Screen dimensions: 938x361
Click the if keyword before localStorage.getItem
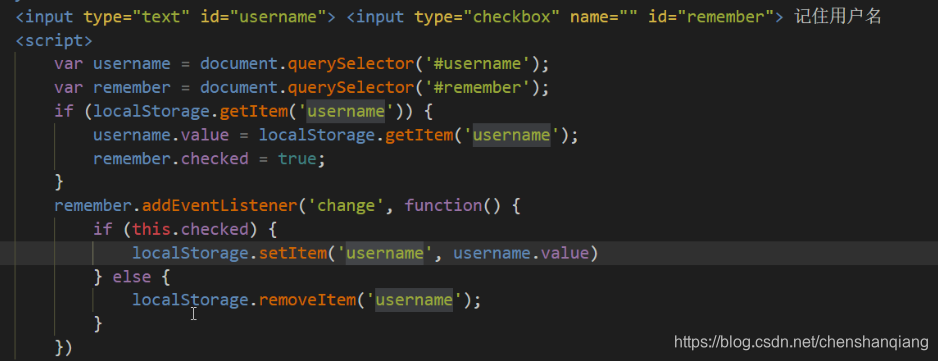pyautogui.click(x=63, y=111)
